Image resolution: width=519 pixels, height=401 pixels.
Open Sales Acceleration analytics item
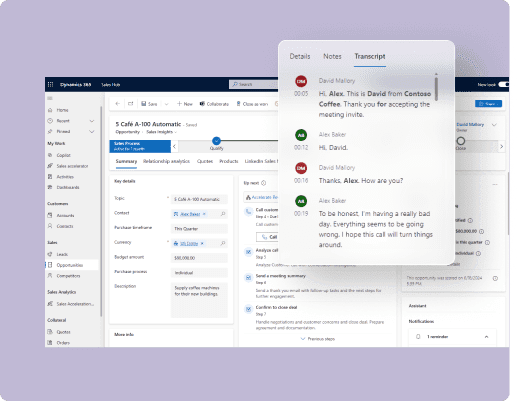75,304
